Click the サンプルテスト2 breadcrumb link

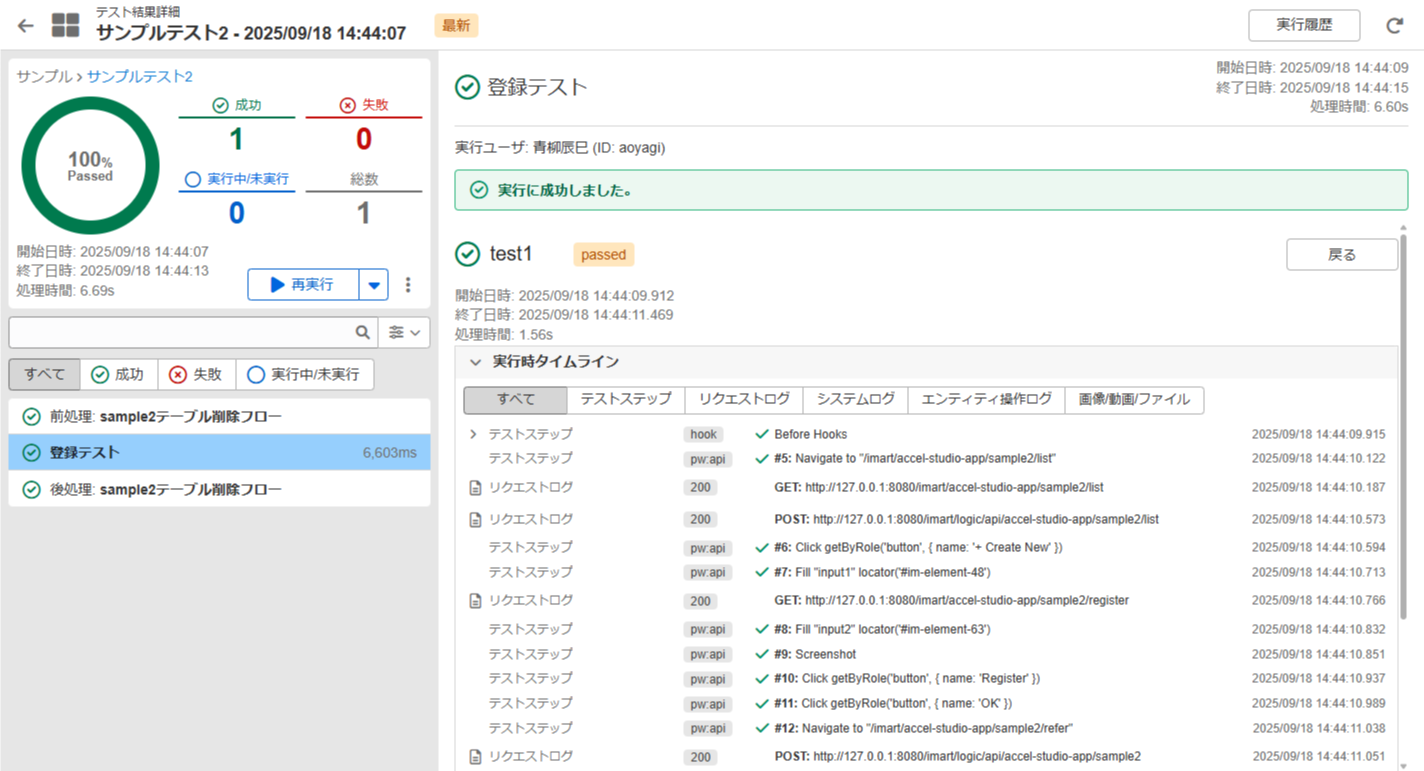click(x=140, y=76)
